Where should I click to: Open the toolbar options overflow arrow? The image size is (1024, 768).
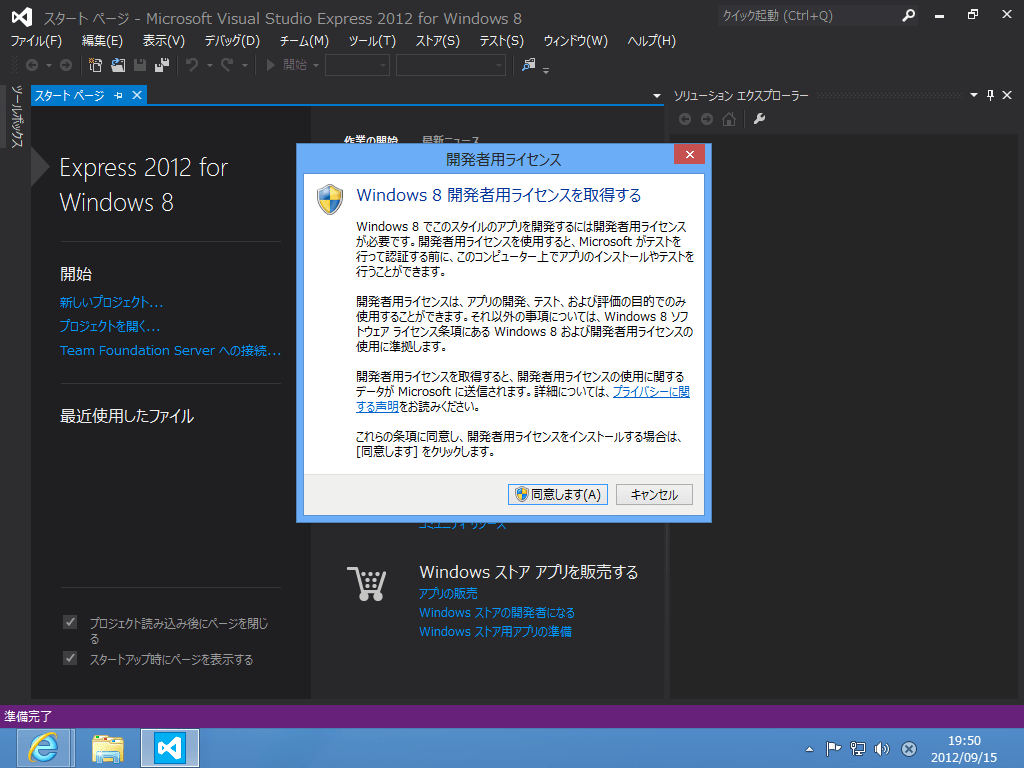(546, 70)
